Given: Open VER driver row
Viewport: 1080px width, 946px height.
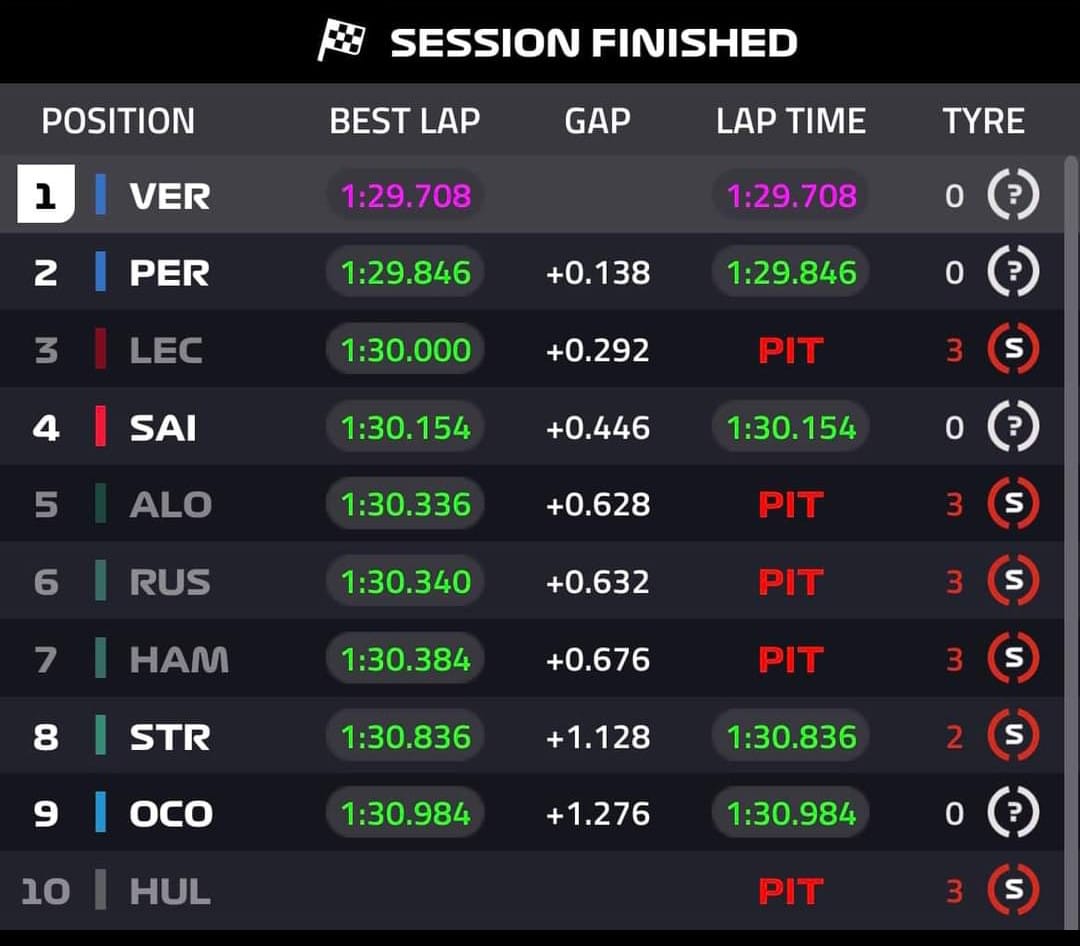Looking at the screenshot, I should pyautogui.click(x=532, y=194).
